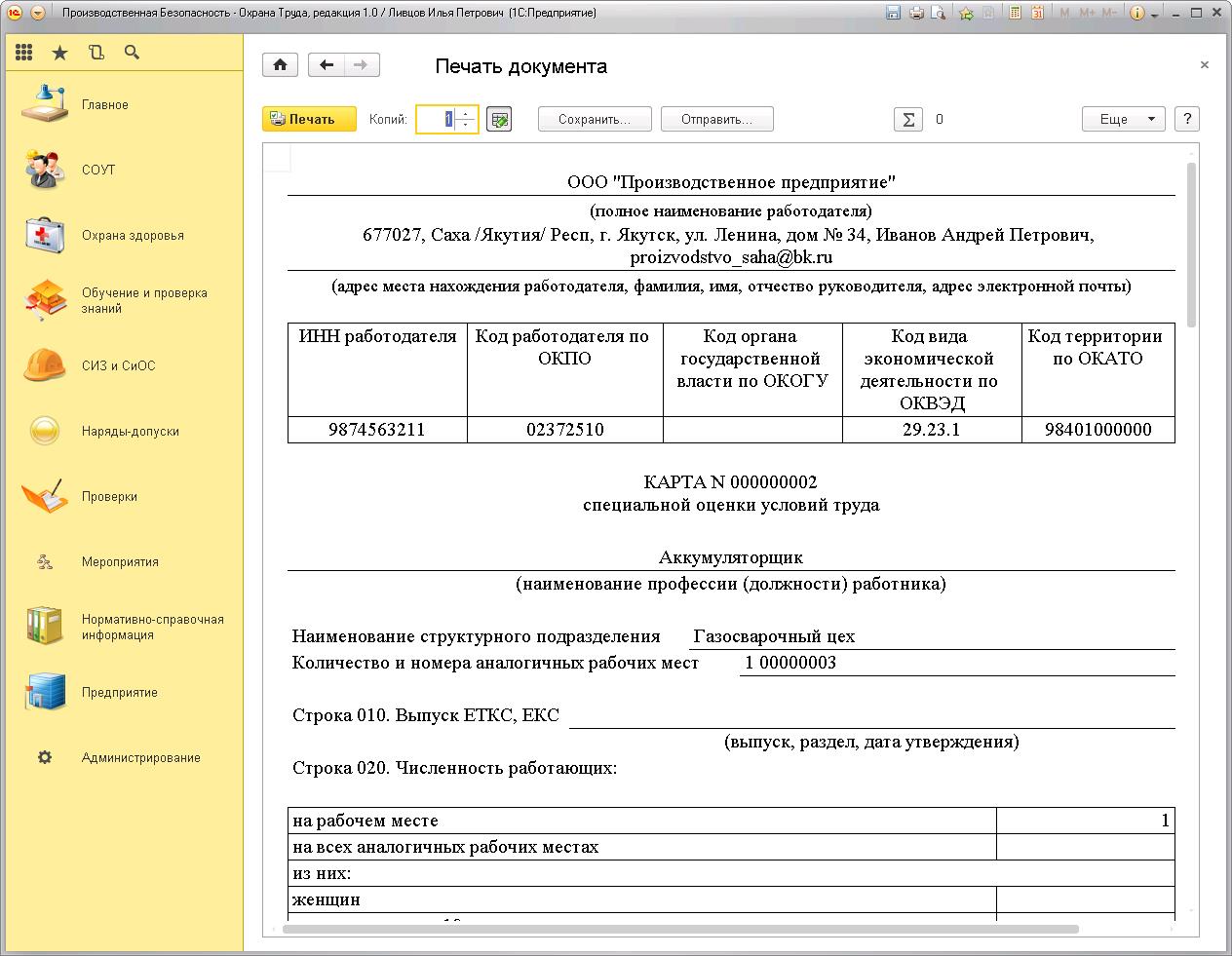Open the sections menu grid icon
Screen dimensions: 1232x956
(x=23, y=53)
